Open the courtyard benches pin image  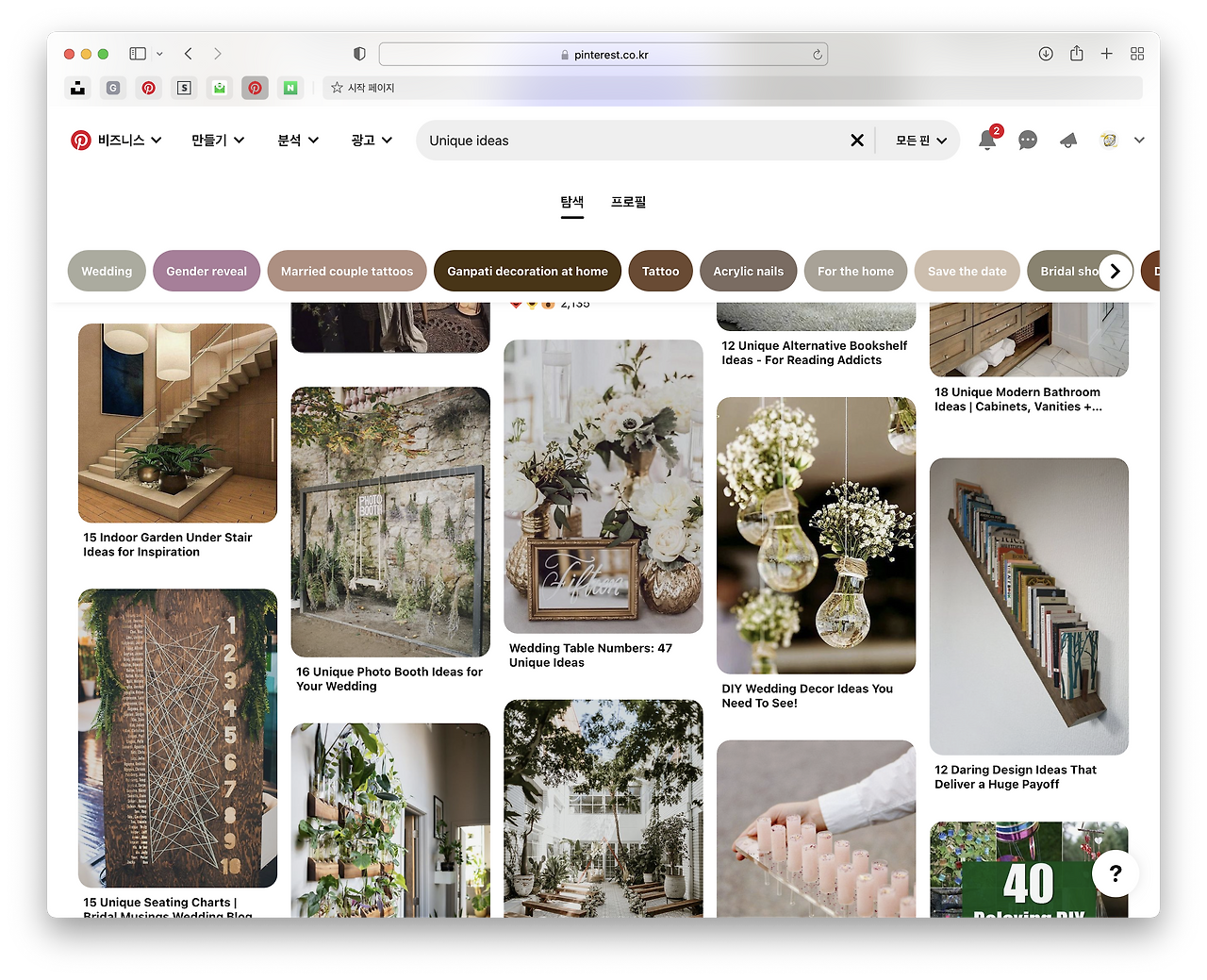pos(603,808)
